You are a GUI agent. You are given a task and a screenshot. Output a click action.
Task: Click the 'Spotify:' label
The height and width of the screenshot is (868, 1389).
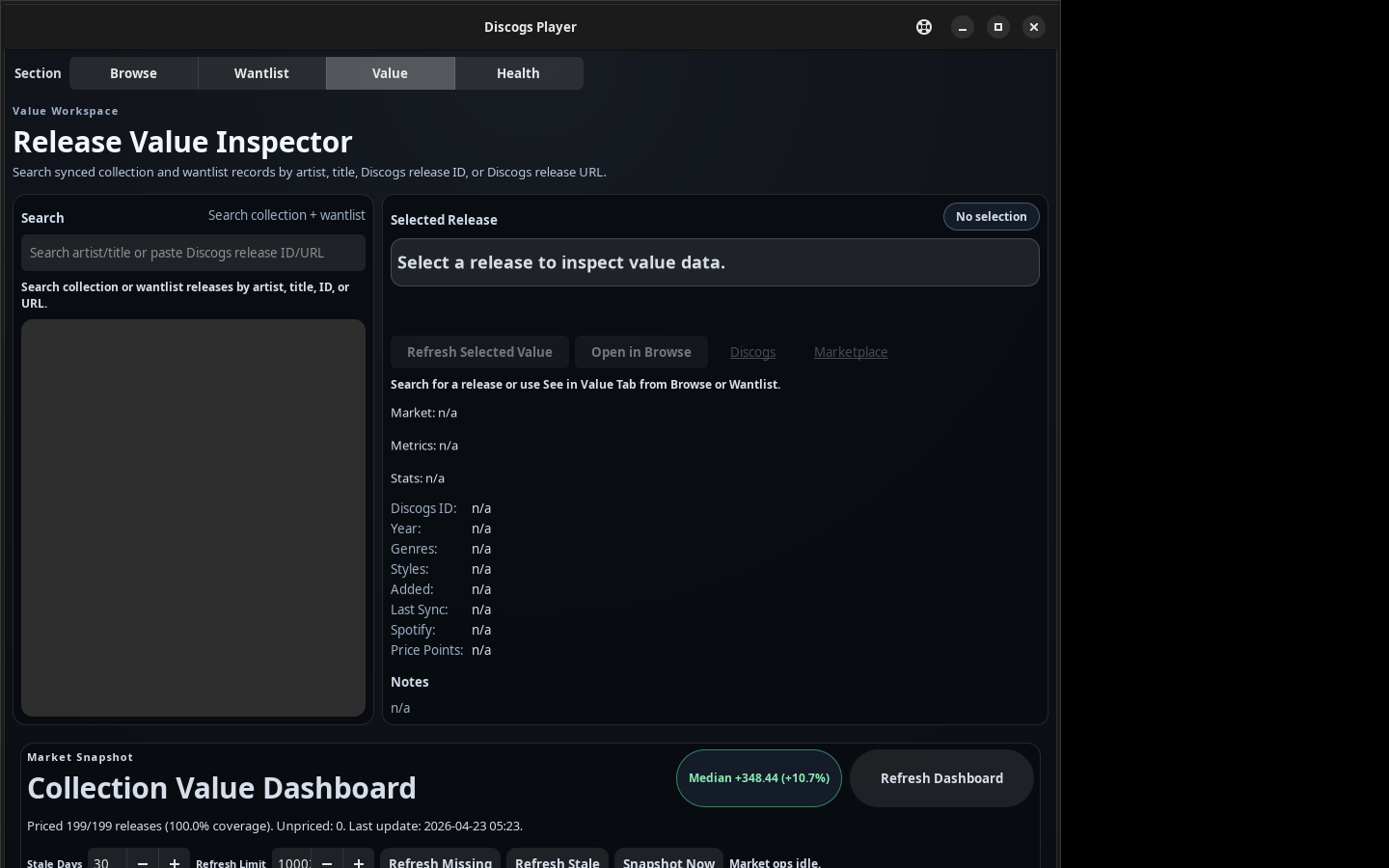tap(413, 630)
